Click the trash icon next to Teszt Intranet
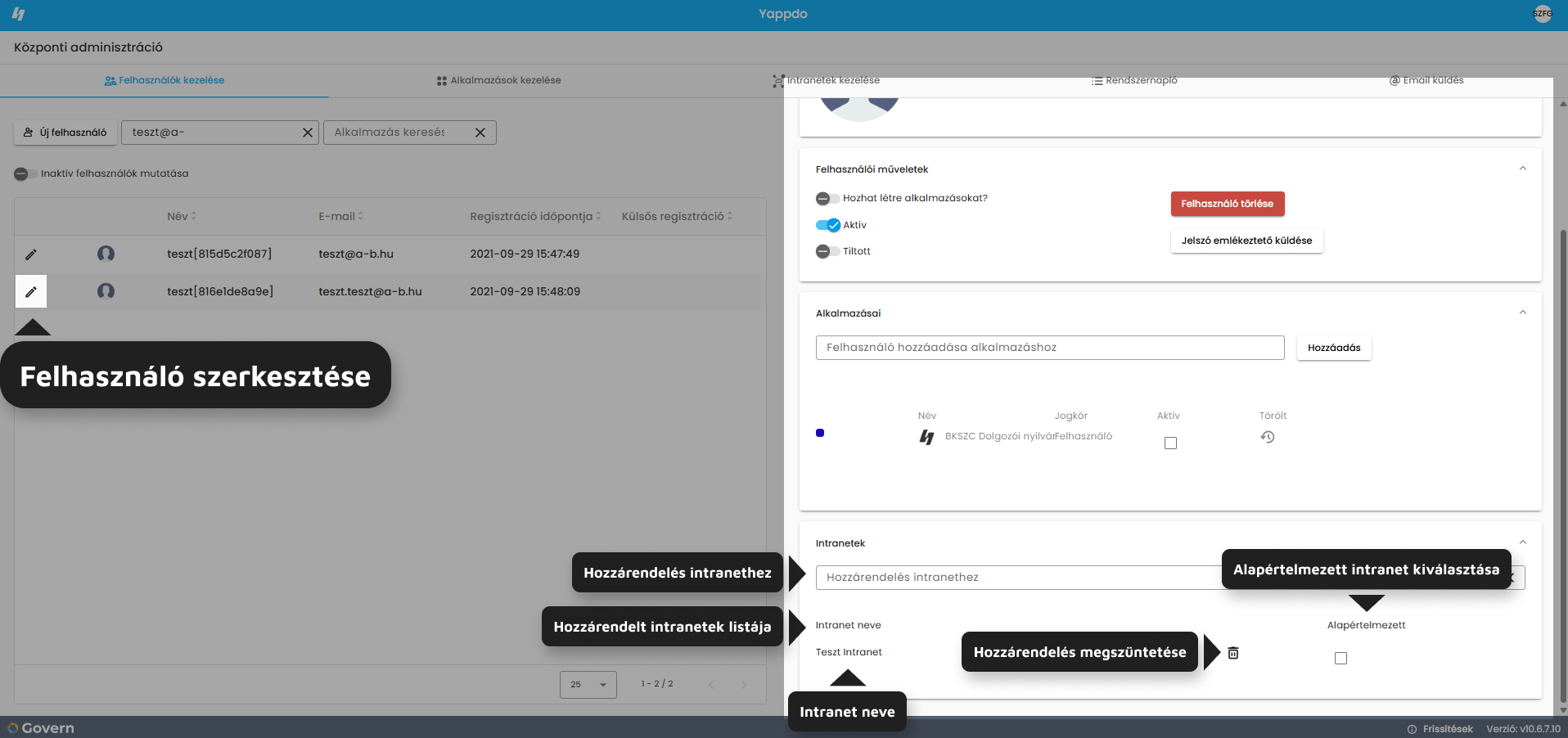The height and width of the screenshot is (738, 1568). pyautogui.click(x=1233, y=653)
